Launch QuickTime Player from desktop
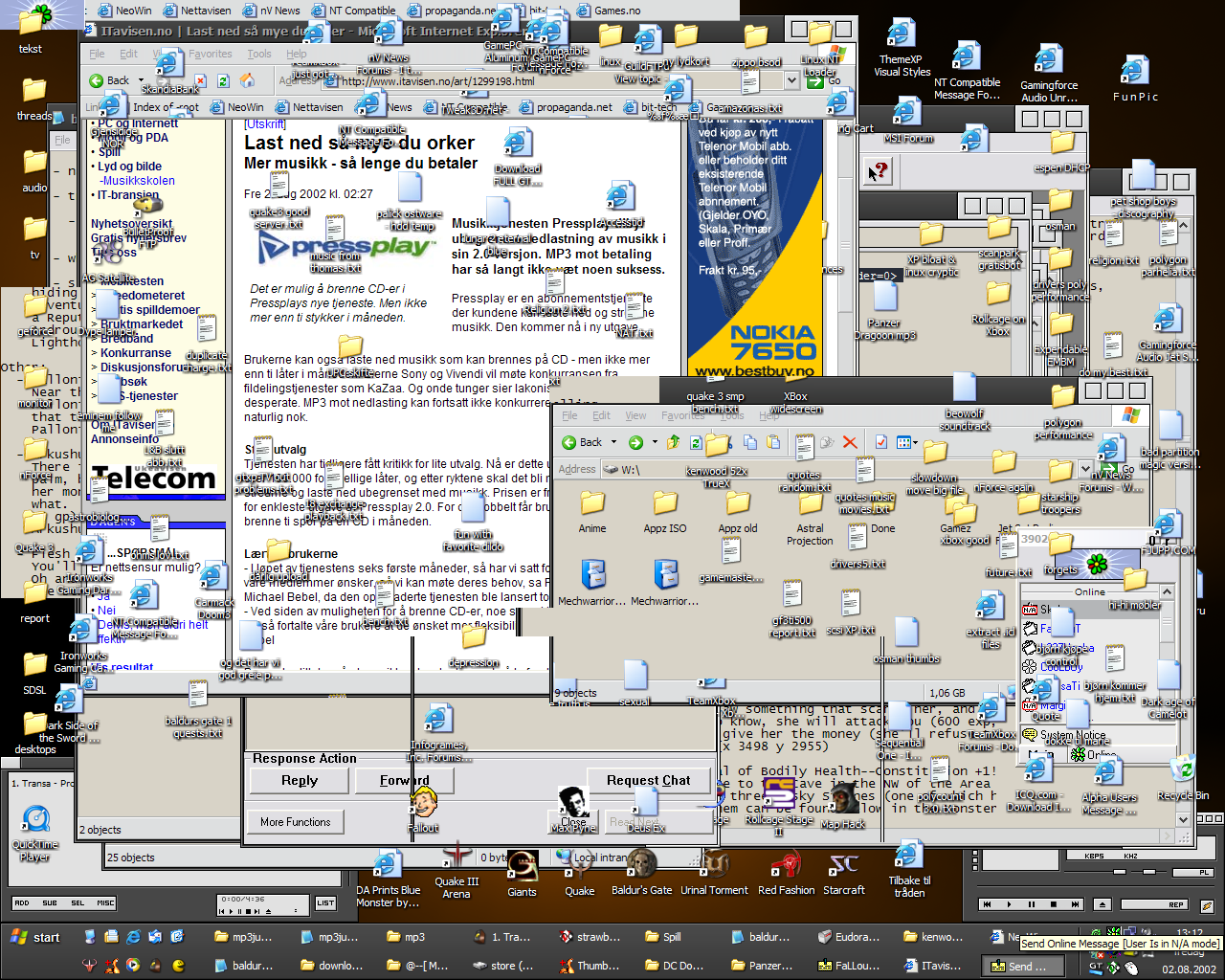1225x980 pixels. coord(35,833)
